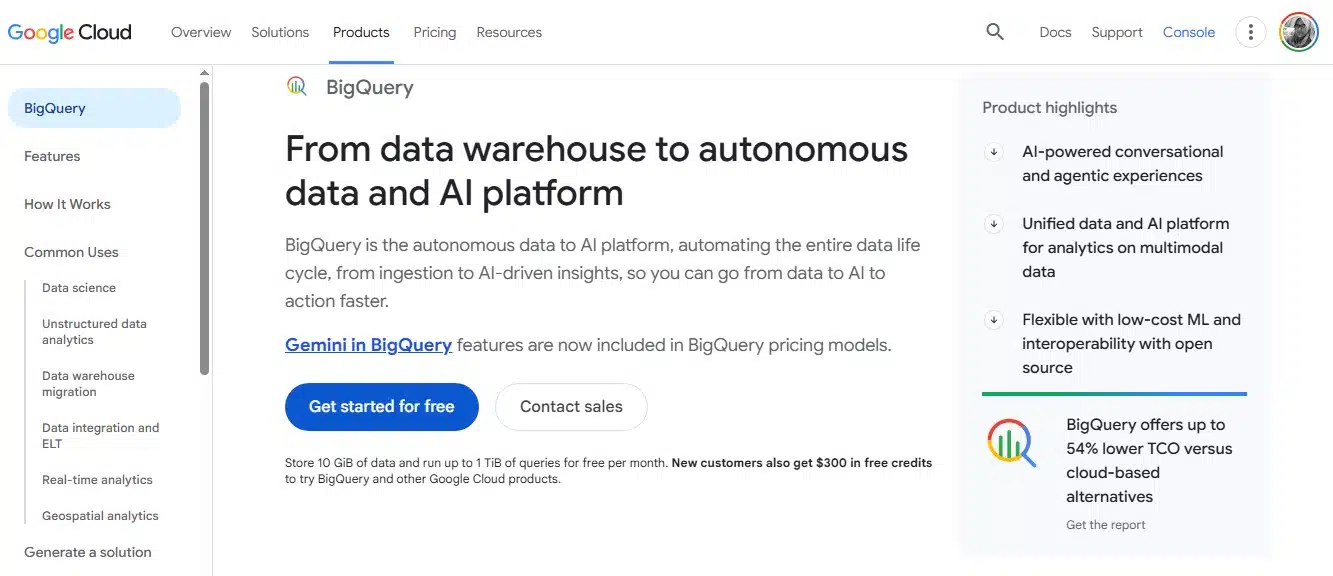The height and width of the screenshot is (576, 1333).
Task: Open the Console link
Action: point(1189,32)
